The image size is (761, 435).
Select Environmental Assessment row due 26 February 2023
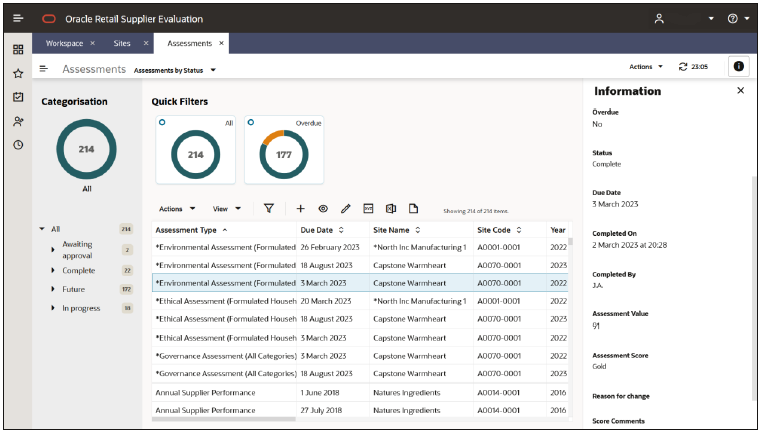tap(360, 247)
